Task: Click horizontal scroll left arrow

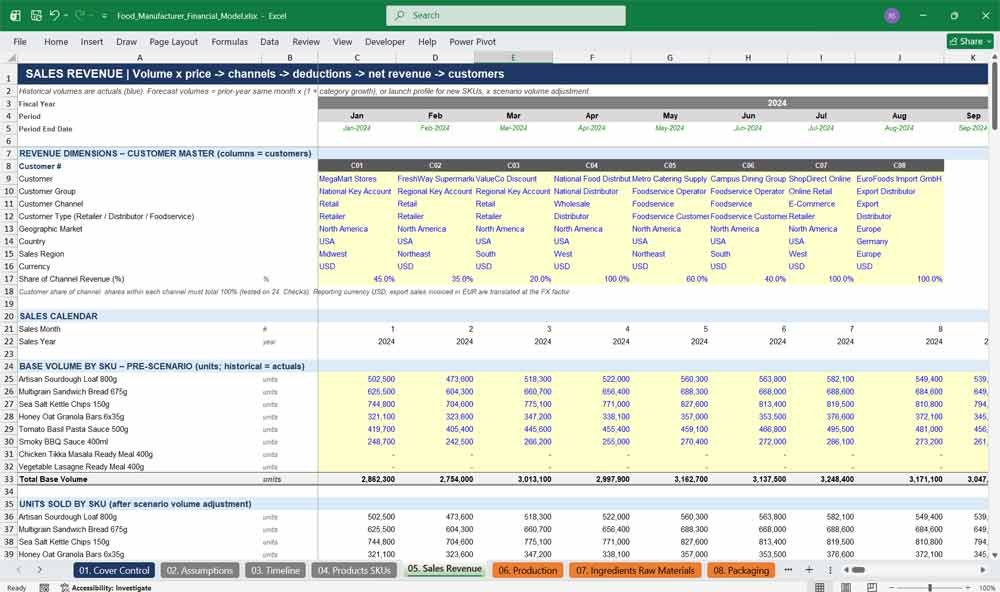Action: (846, 570)
